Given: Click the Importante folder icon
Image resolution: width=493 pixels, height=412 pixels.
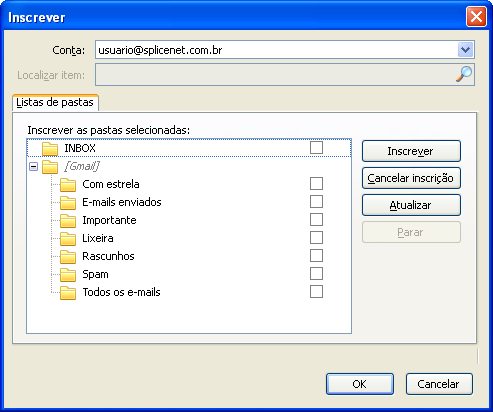Looking at the screenshot, I should pos(68,220).
